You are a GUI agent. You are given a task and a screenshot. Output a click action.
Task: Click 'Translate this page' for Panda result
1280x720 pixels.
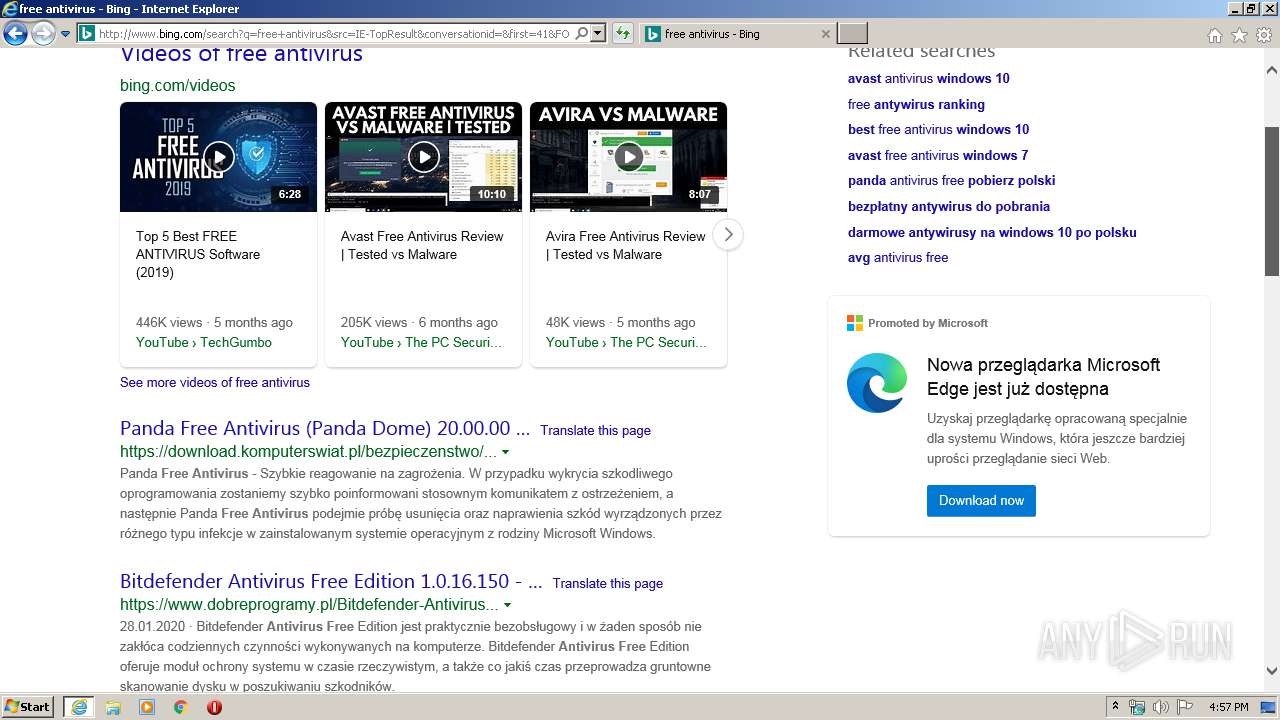tap(595, 430)
